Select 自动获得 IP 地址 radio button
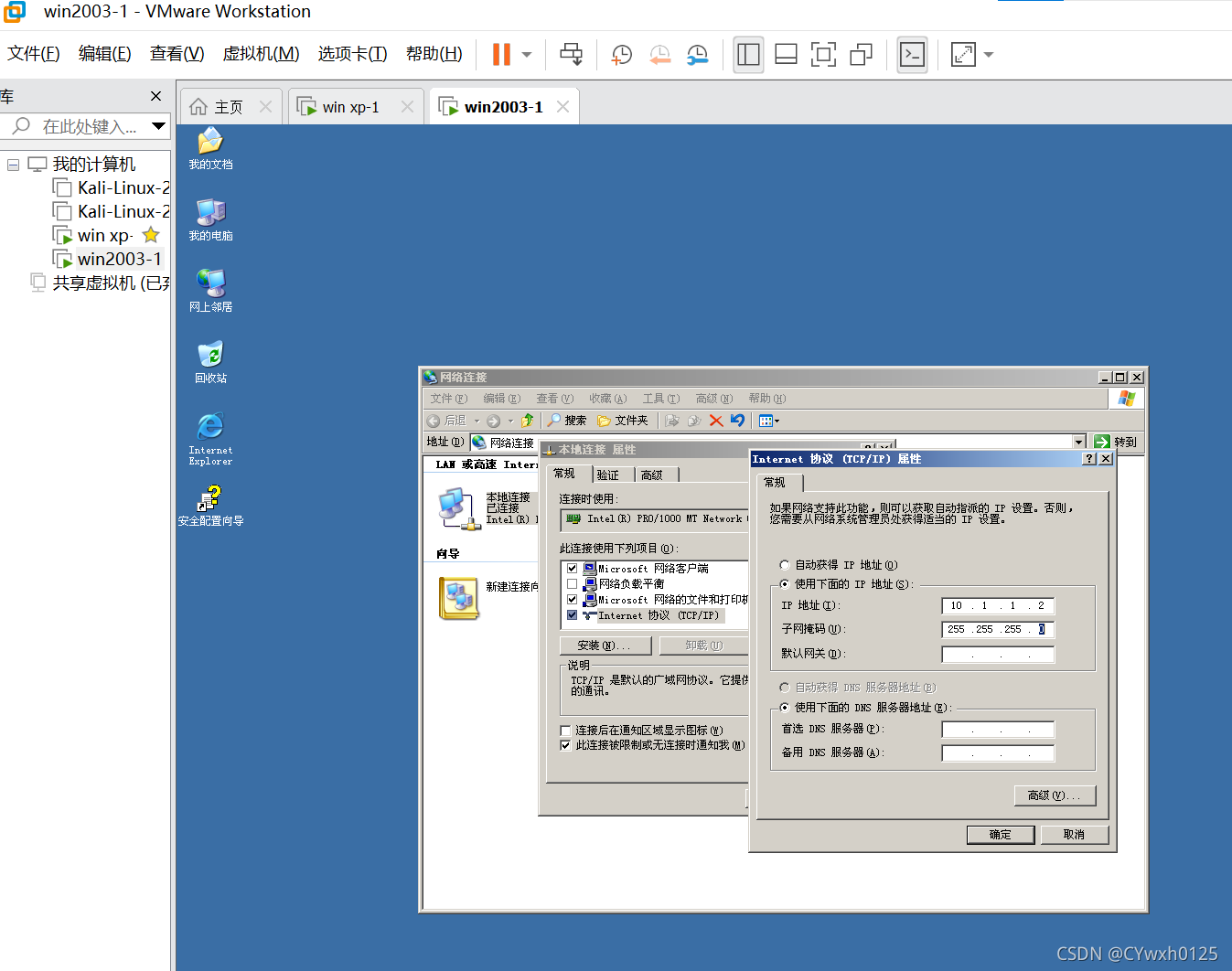This screenshot has width=1232, height=971. pyautogui.click(x=785, y=565)
